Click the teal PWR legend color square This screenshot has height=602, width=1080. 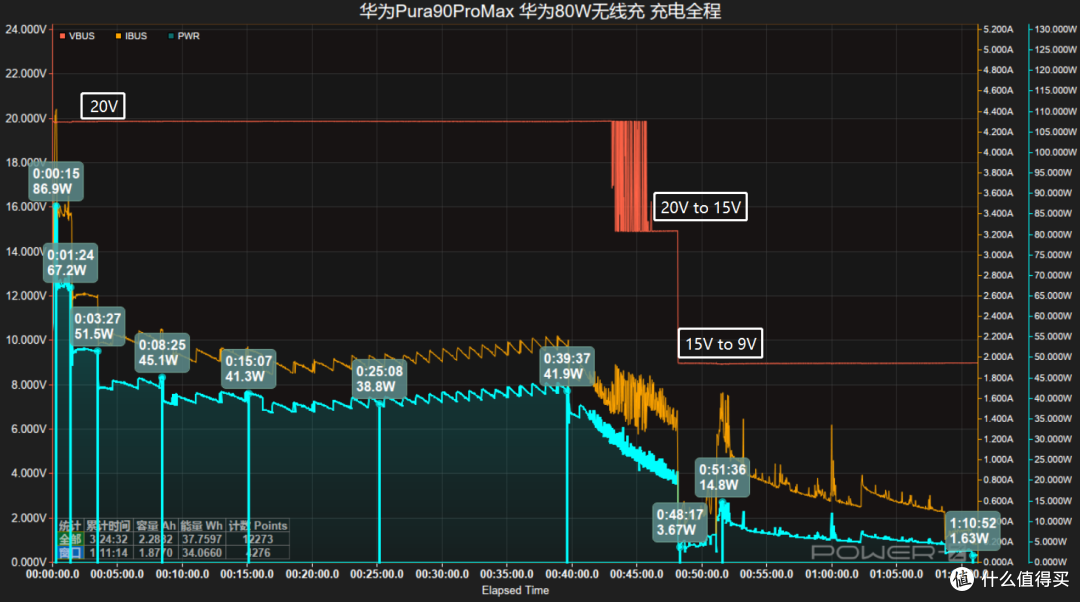171,36
